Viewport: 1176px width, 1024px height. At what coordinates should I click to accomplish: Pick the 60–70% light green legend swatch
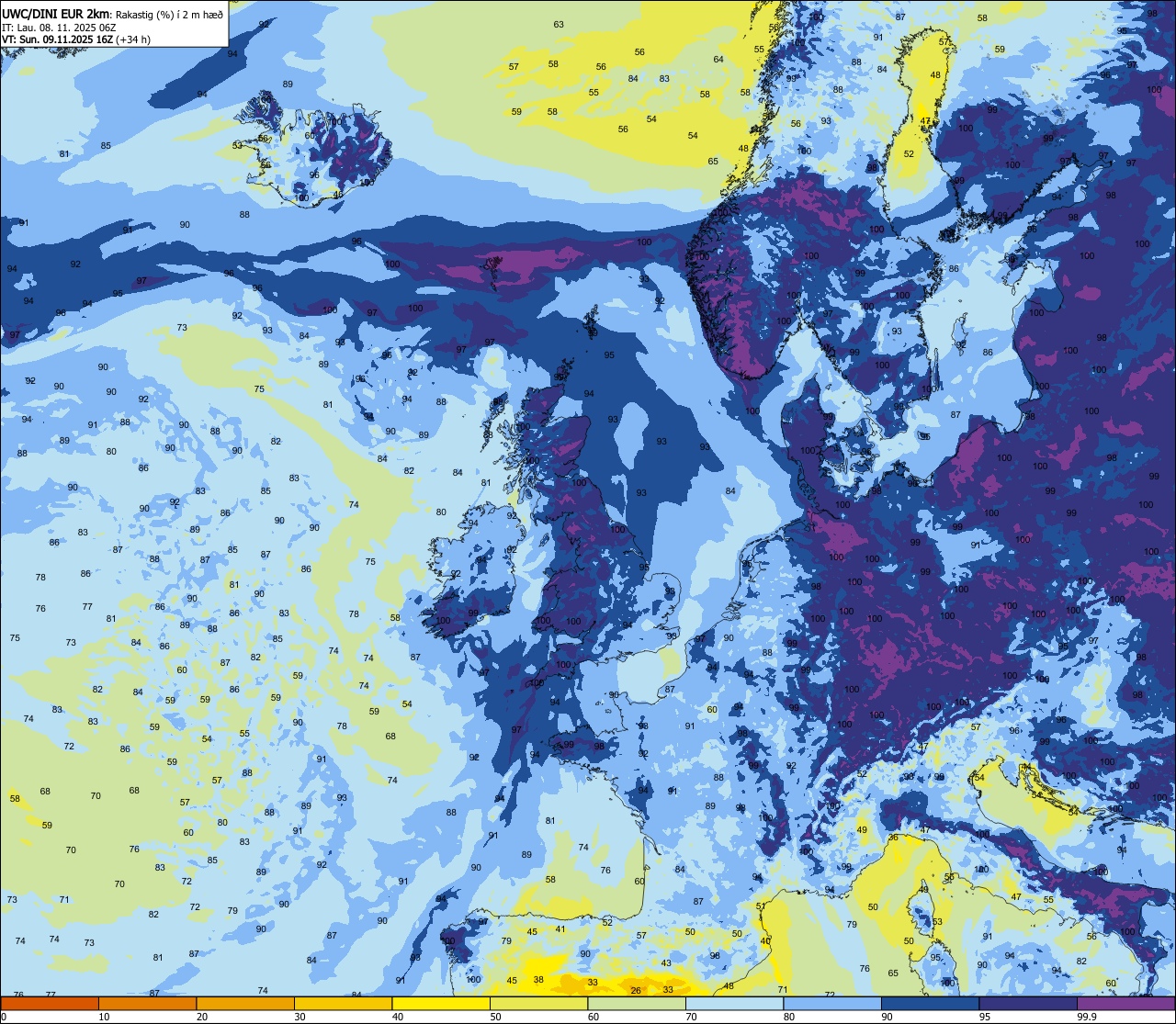point(637,1003)
